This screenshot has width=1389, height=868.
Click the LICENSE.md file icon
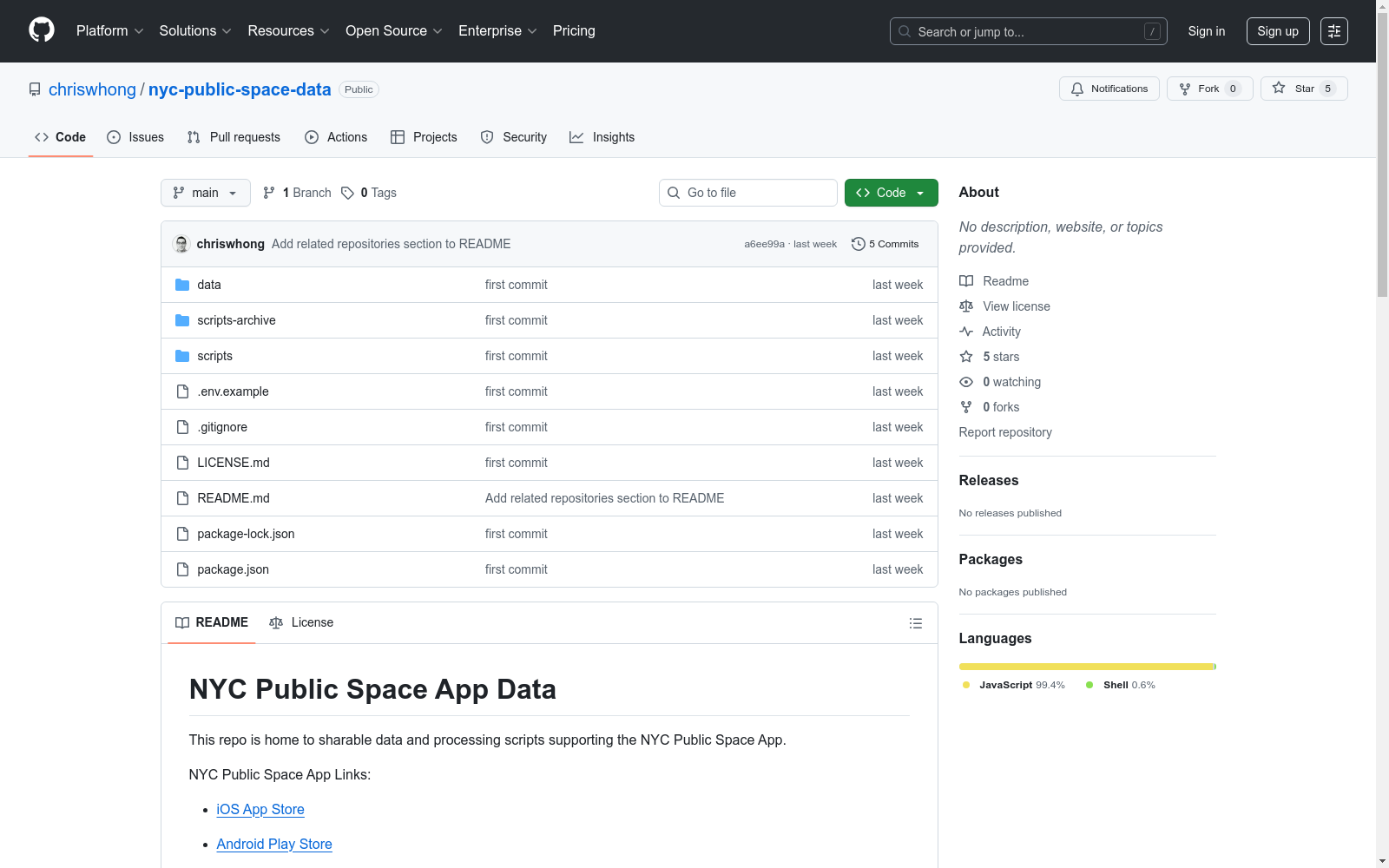pyautogui.click(x=182, y=463)
